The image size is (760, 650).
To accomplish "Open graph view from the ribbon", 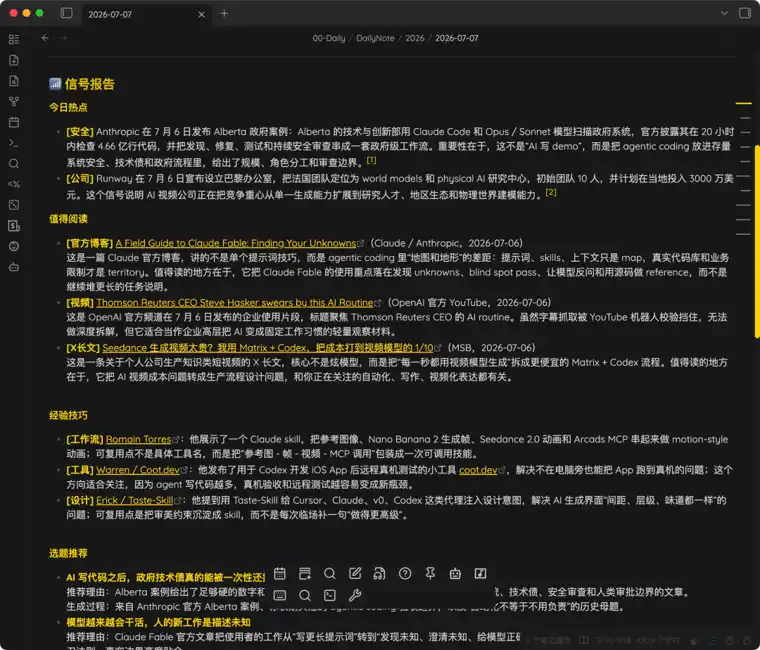I will 14,101.
